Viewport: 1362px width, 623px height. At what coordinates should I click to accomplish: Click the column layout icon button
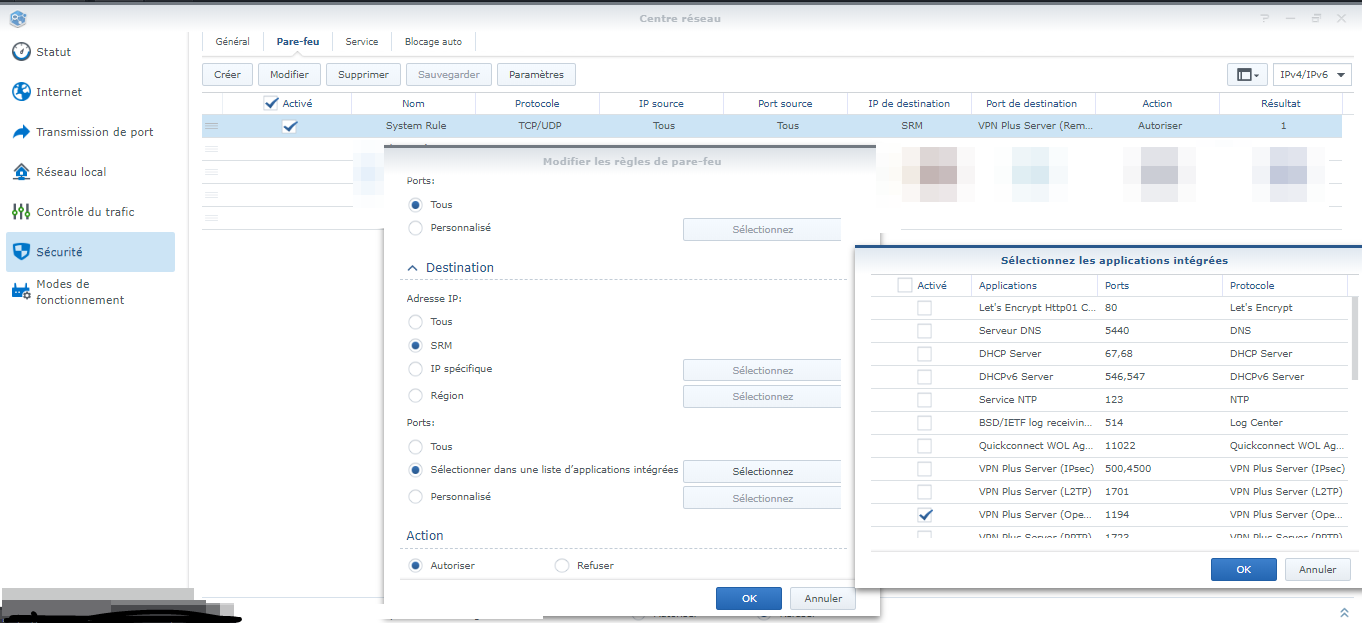1246,75
